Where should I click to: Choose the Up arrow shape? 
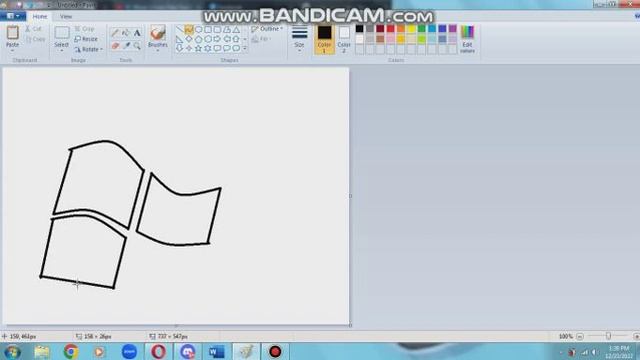click(x=236, y=39)
